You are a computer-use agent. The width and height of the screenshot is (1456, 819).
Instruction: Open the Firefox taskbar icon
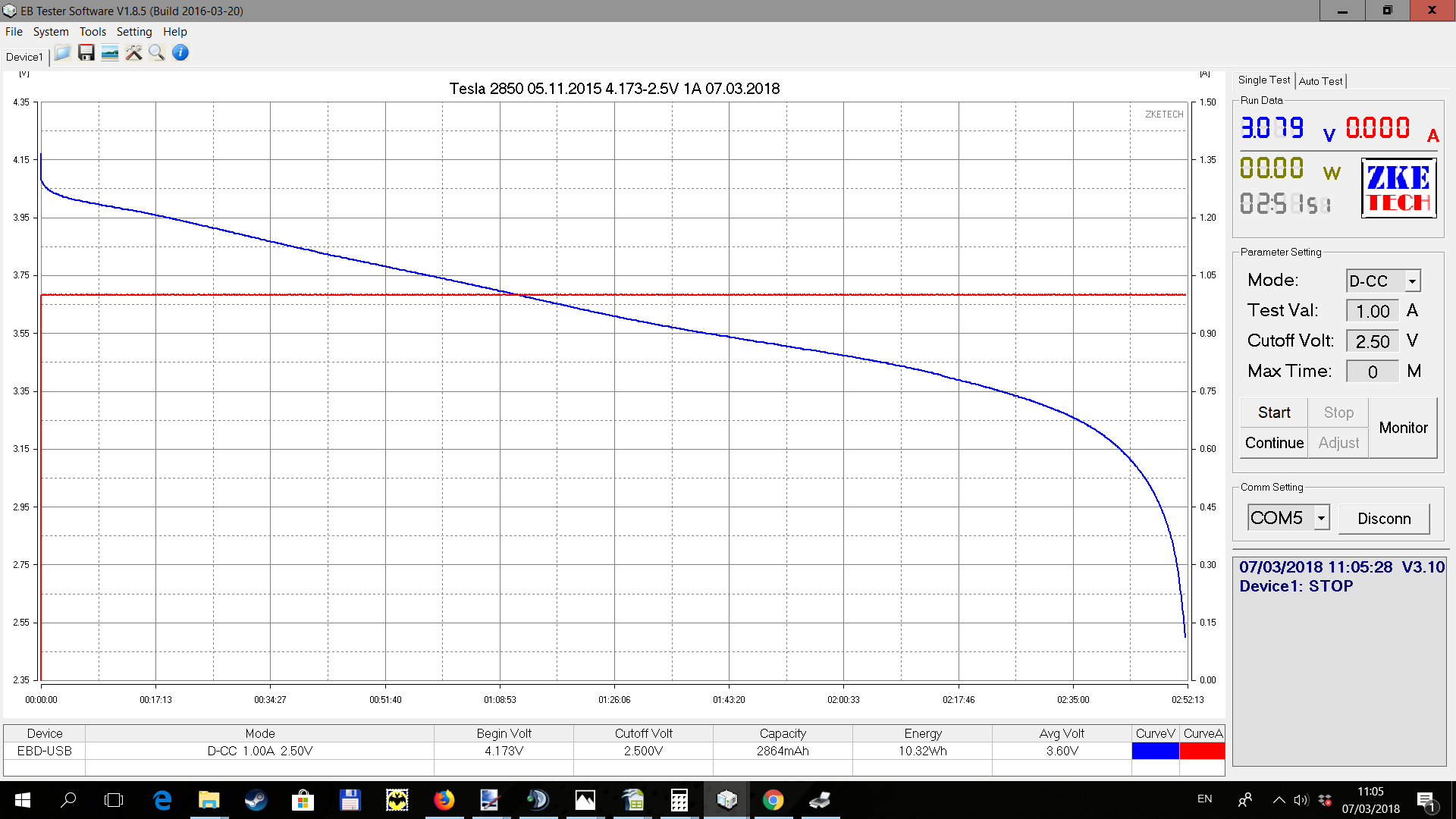(x=444, y=800)
